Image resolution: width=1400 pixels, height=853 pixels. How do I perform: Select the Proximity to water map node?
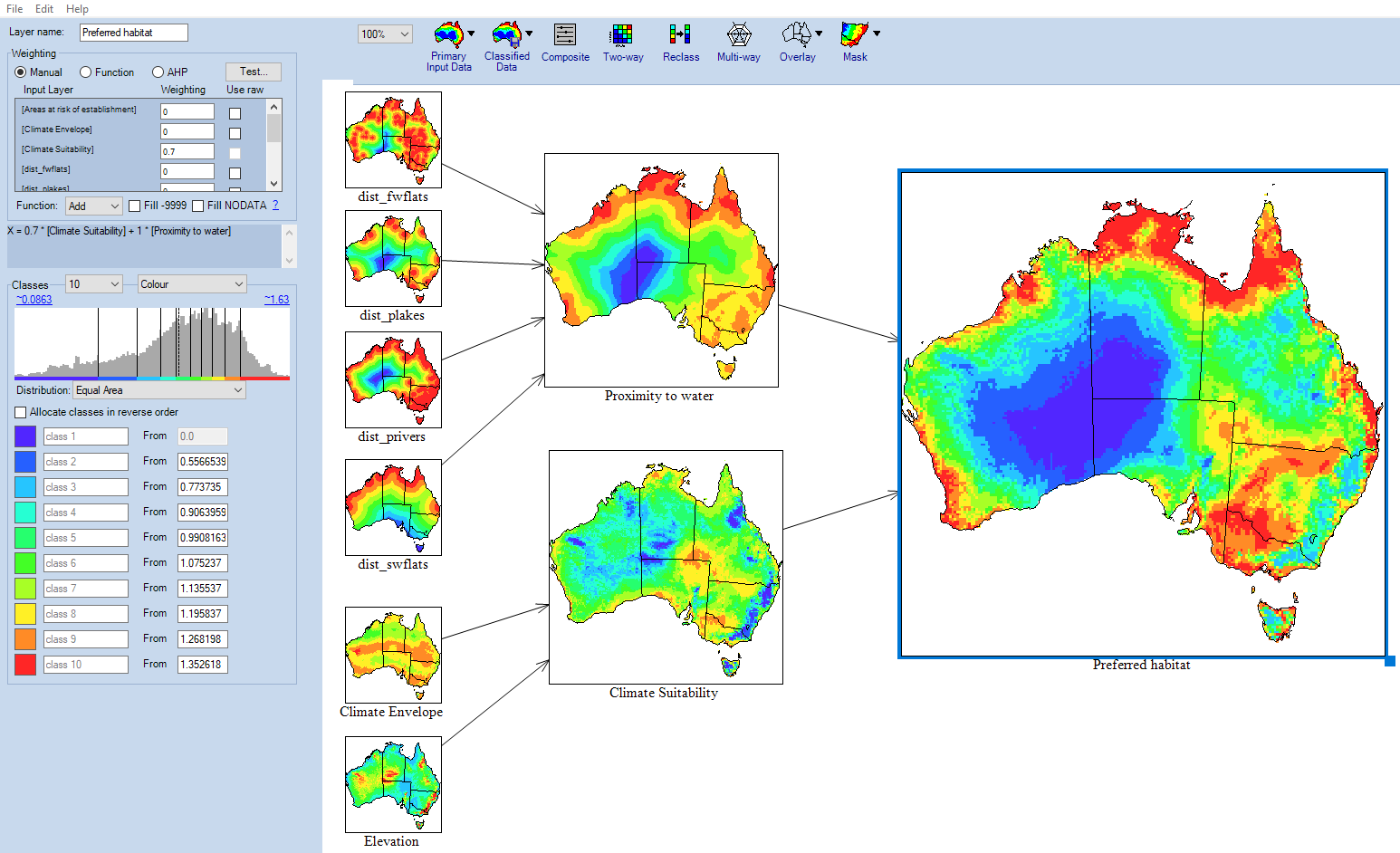(x=661, y=270)
